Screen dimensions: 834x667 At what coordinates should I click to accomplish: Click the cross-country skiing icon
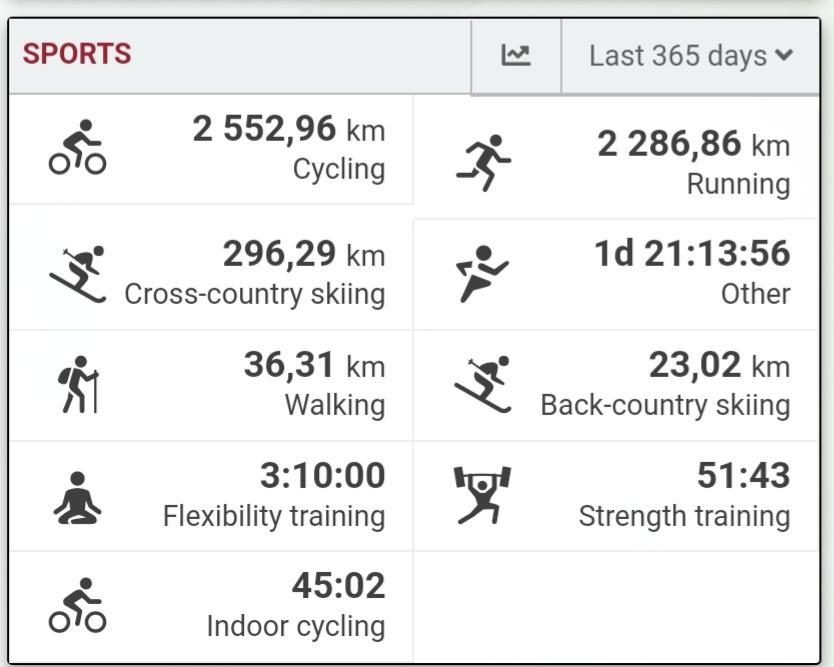point(77,273)
